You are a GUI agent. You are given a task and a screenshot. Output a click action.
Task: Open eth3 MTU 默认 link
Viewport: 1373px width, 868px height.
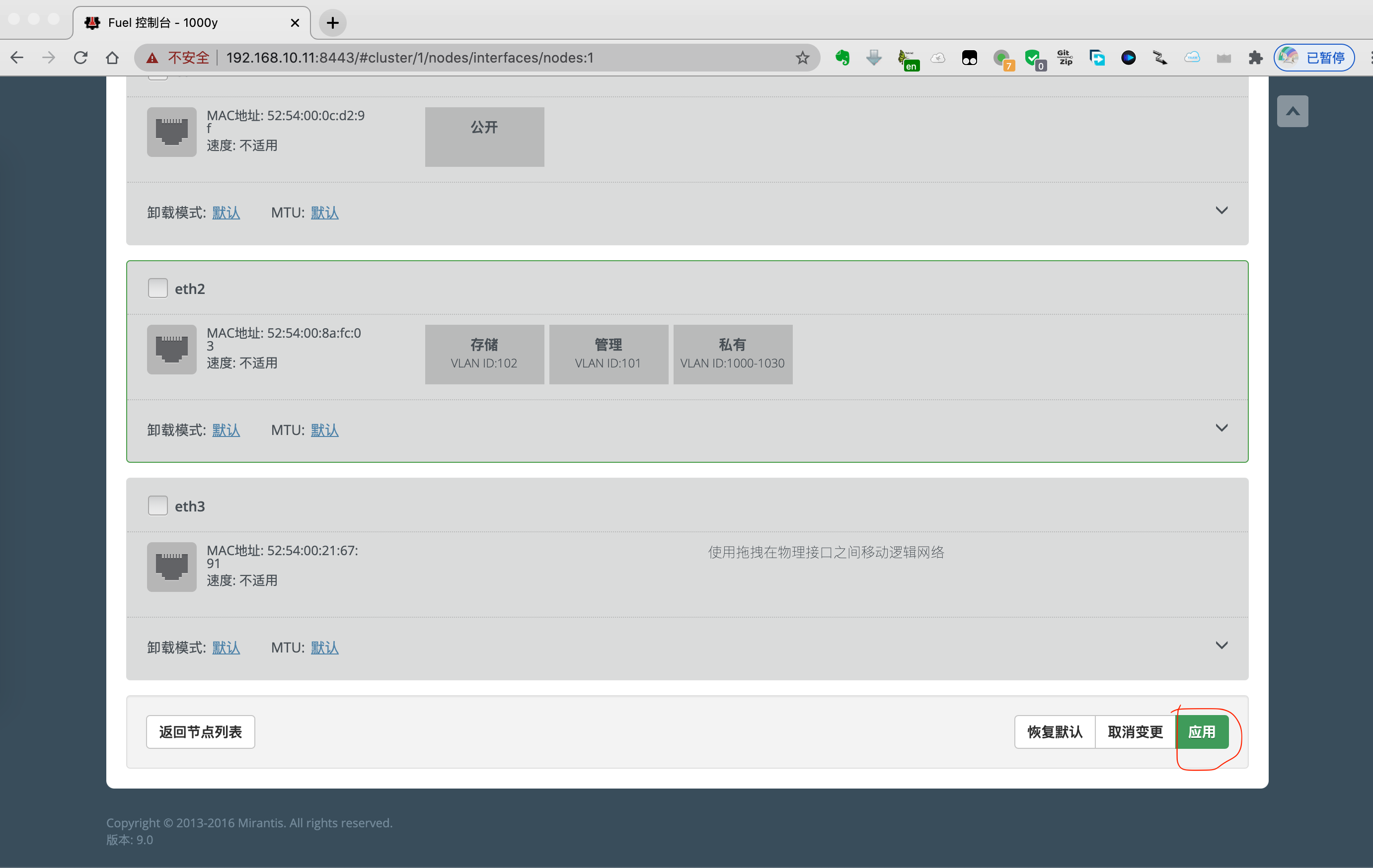click(324, 648)
